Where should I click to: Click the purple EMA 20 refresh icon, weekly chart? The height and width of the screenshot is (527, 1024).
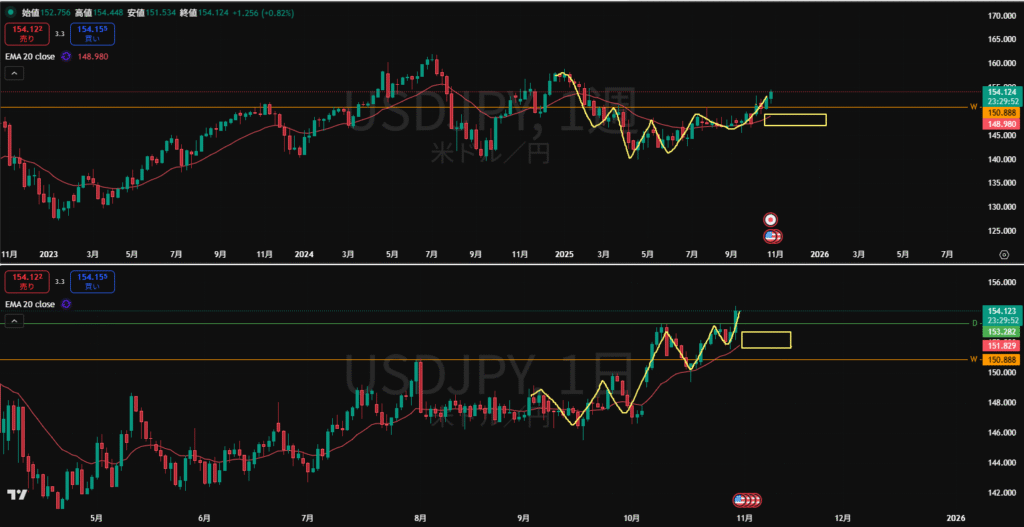click(66, 56)
